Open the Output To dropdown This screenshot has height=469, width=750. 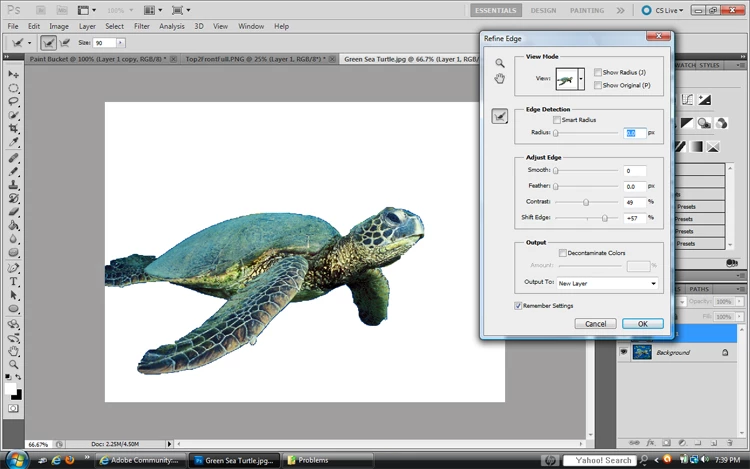pyautogui.click(x=608, y=283)
